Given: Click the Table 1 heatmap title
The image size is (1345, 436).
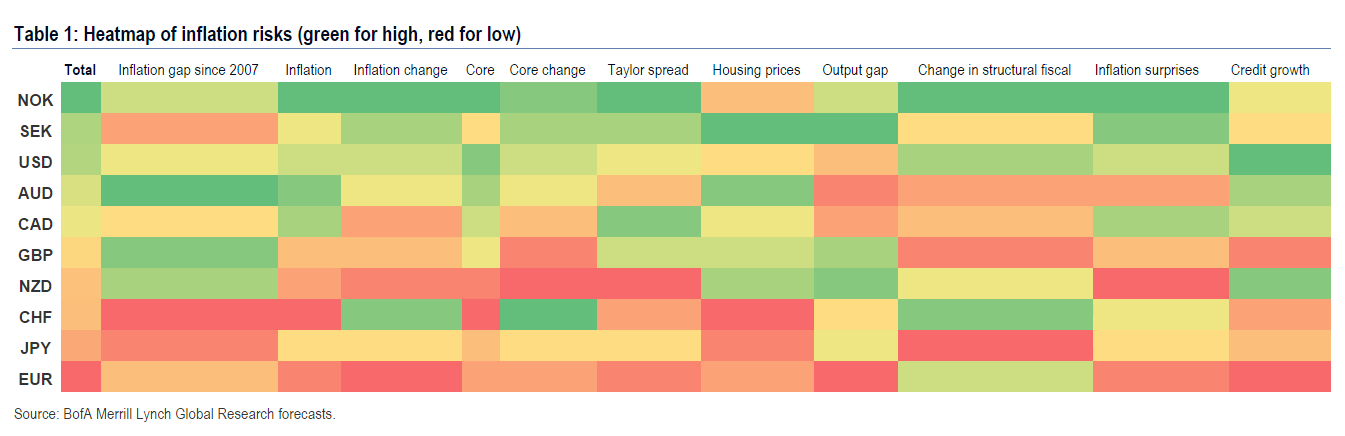Looking at the screenshot, I should click(266, 35).
